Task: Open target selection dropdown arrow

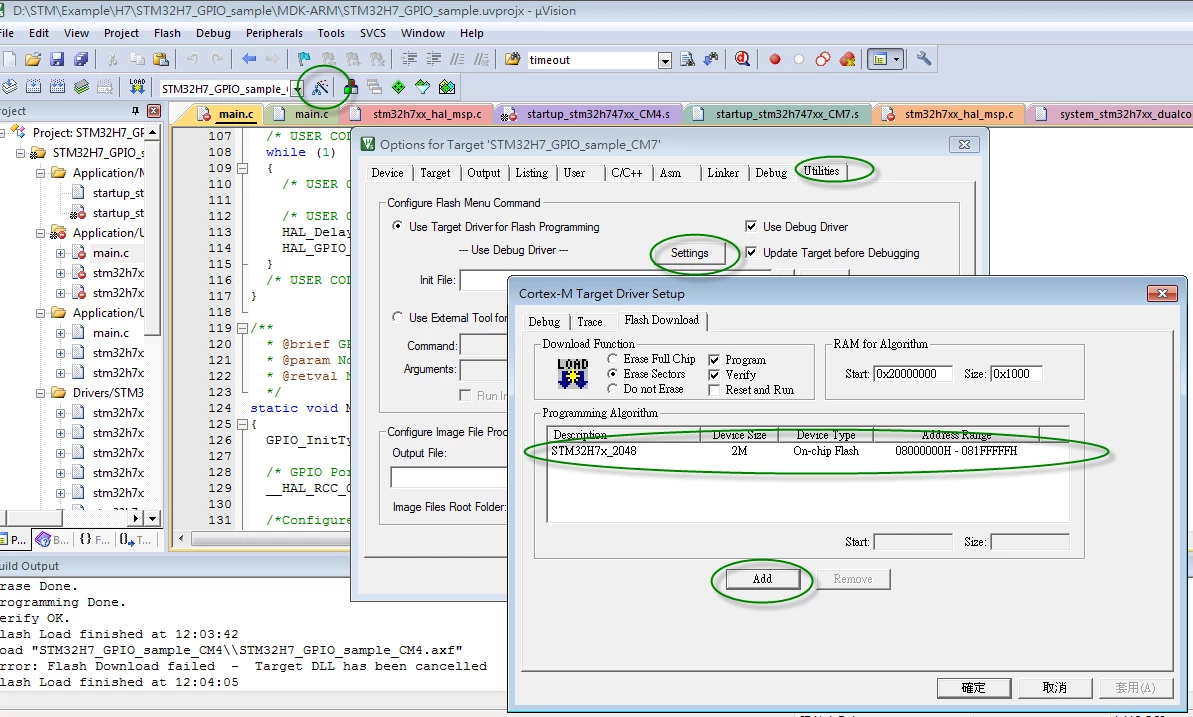Action: [296, 89]
